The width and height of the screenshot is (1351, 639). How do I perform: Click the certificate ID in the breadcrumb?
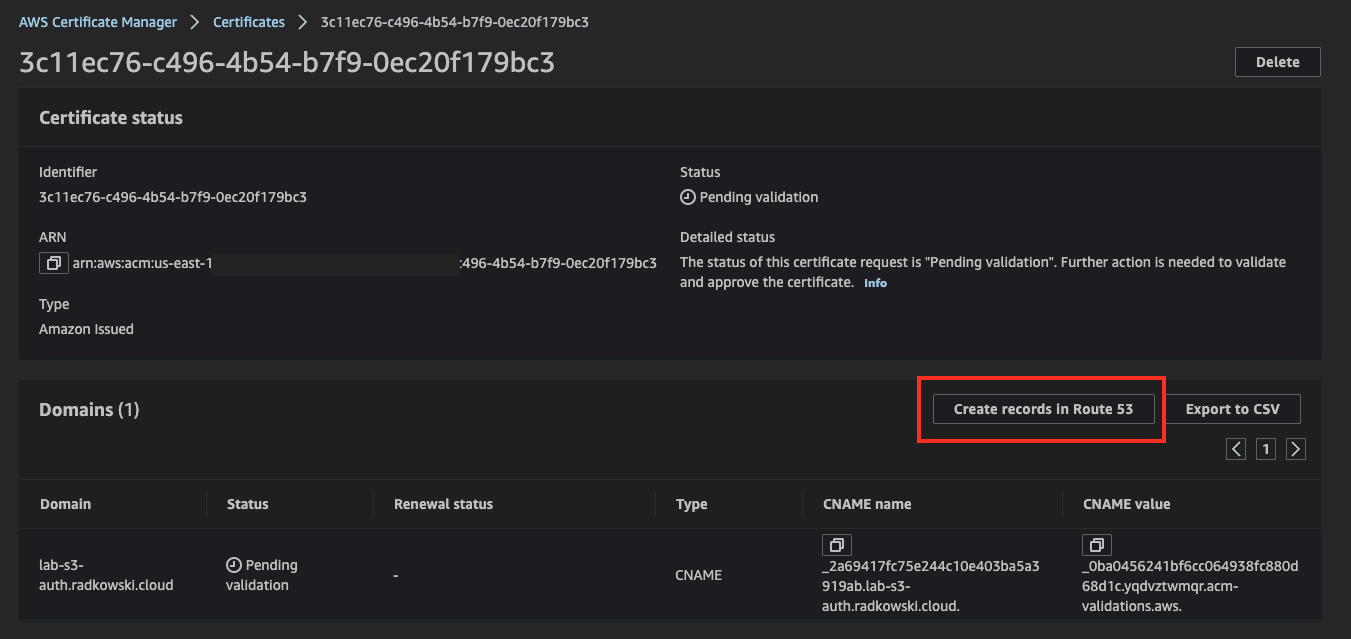tap(455, 22)
